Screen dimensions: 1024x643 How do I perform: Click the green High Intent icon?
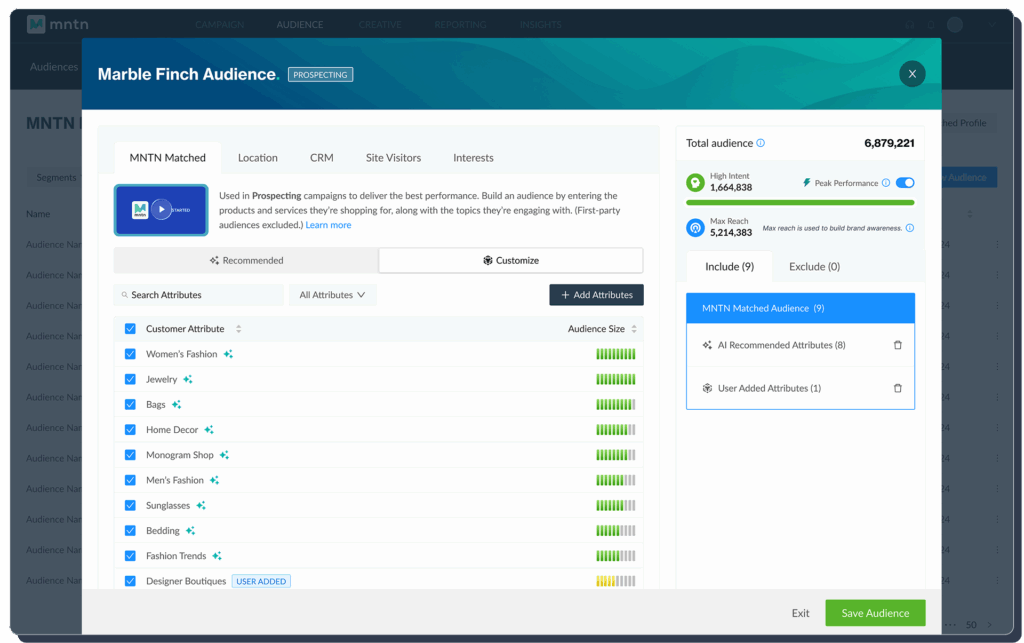coord(695,183)
